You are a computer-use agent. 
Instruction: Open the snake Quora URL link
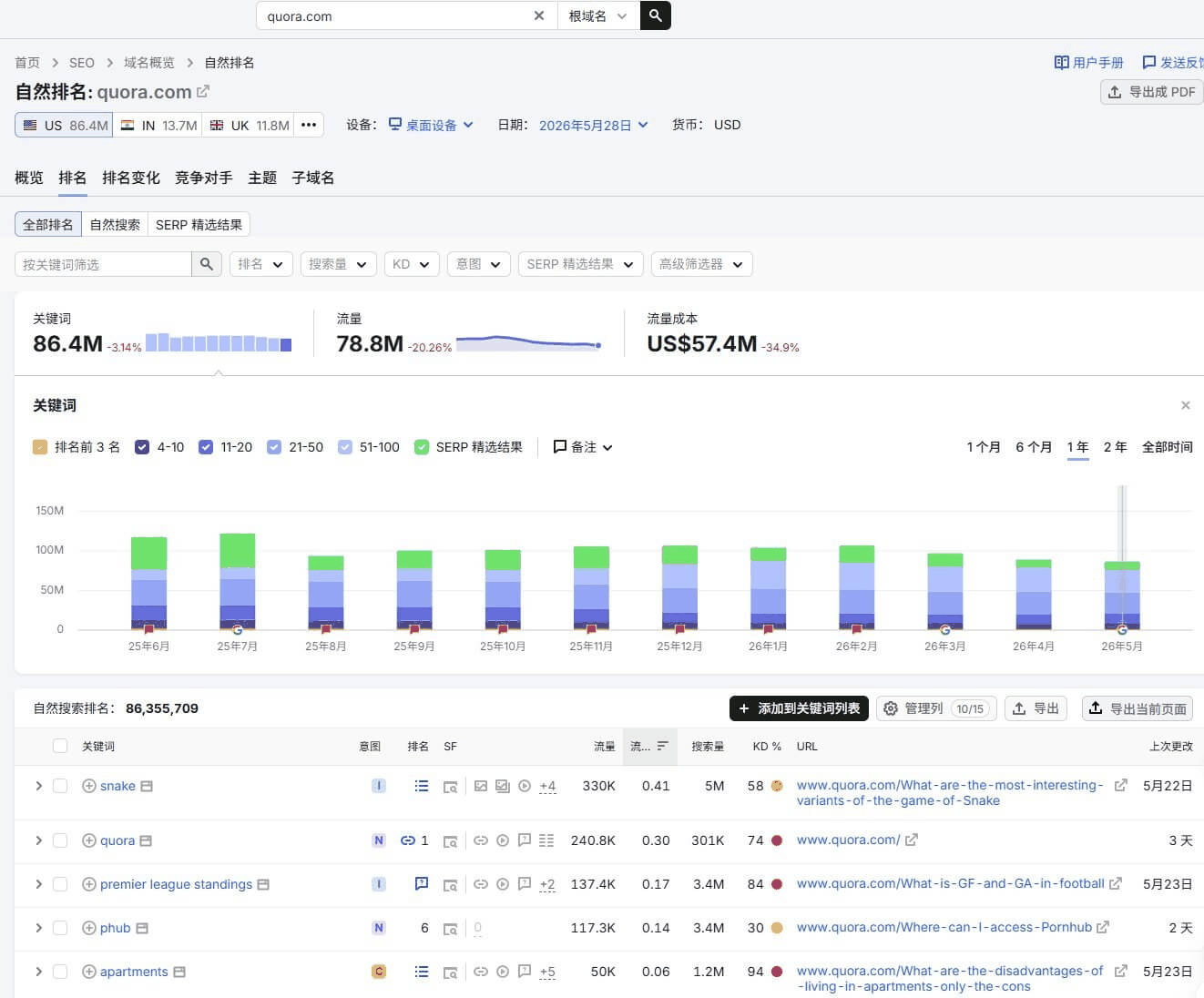coord(950,793)
